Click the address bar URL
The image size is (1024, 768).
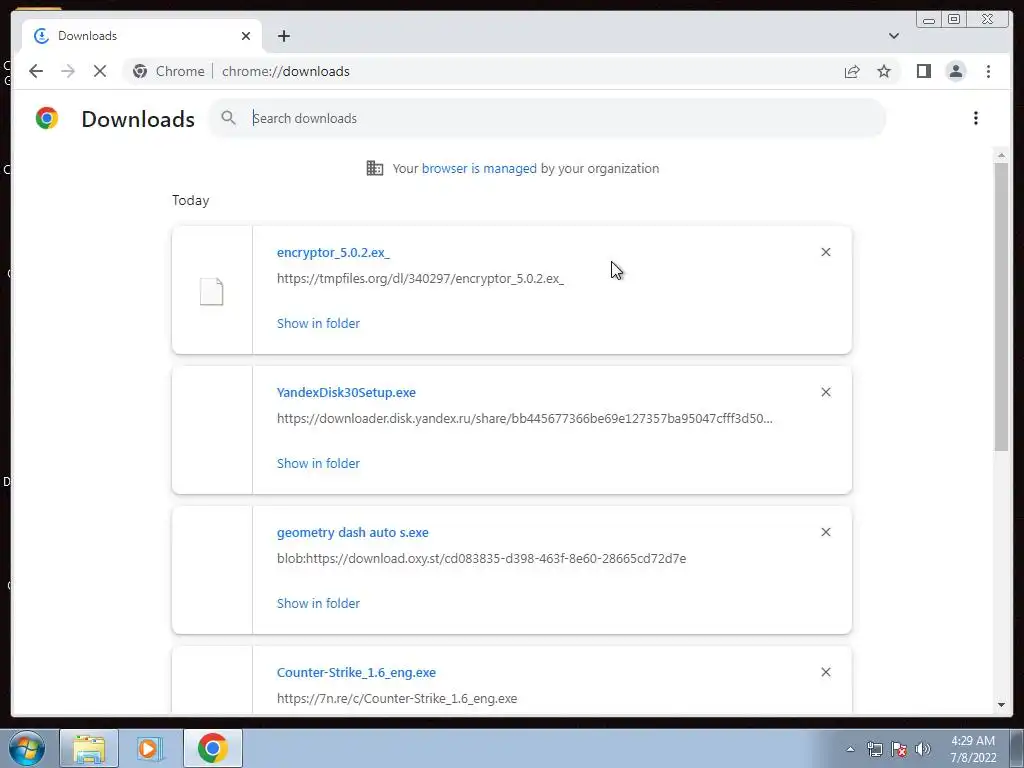point(285,71)
